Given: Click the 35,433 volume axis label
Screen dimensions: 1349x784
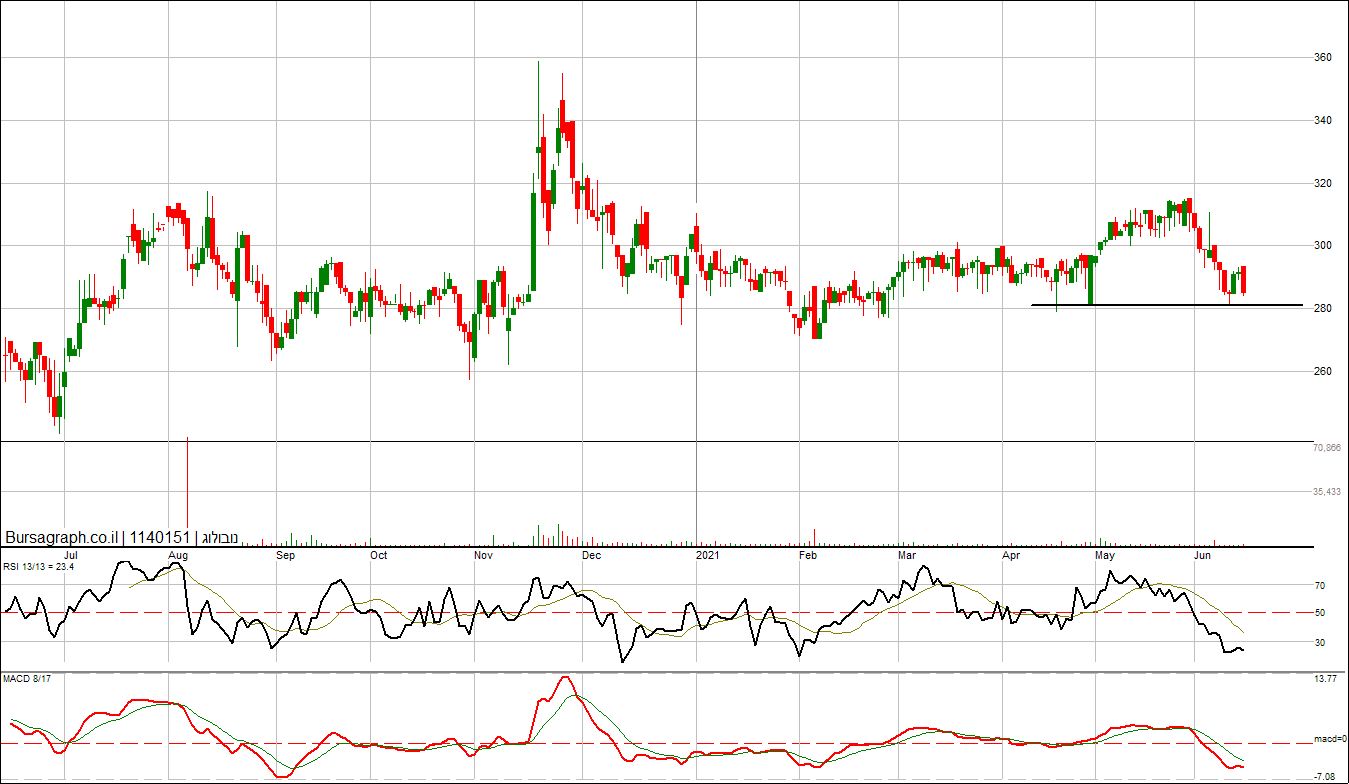Looking at the screenshot, I should (x=1327, y=492).
